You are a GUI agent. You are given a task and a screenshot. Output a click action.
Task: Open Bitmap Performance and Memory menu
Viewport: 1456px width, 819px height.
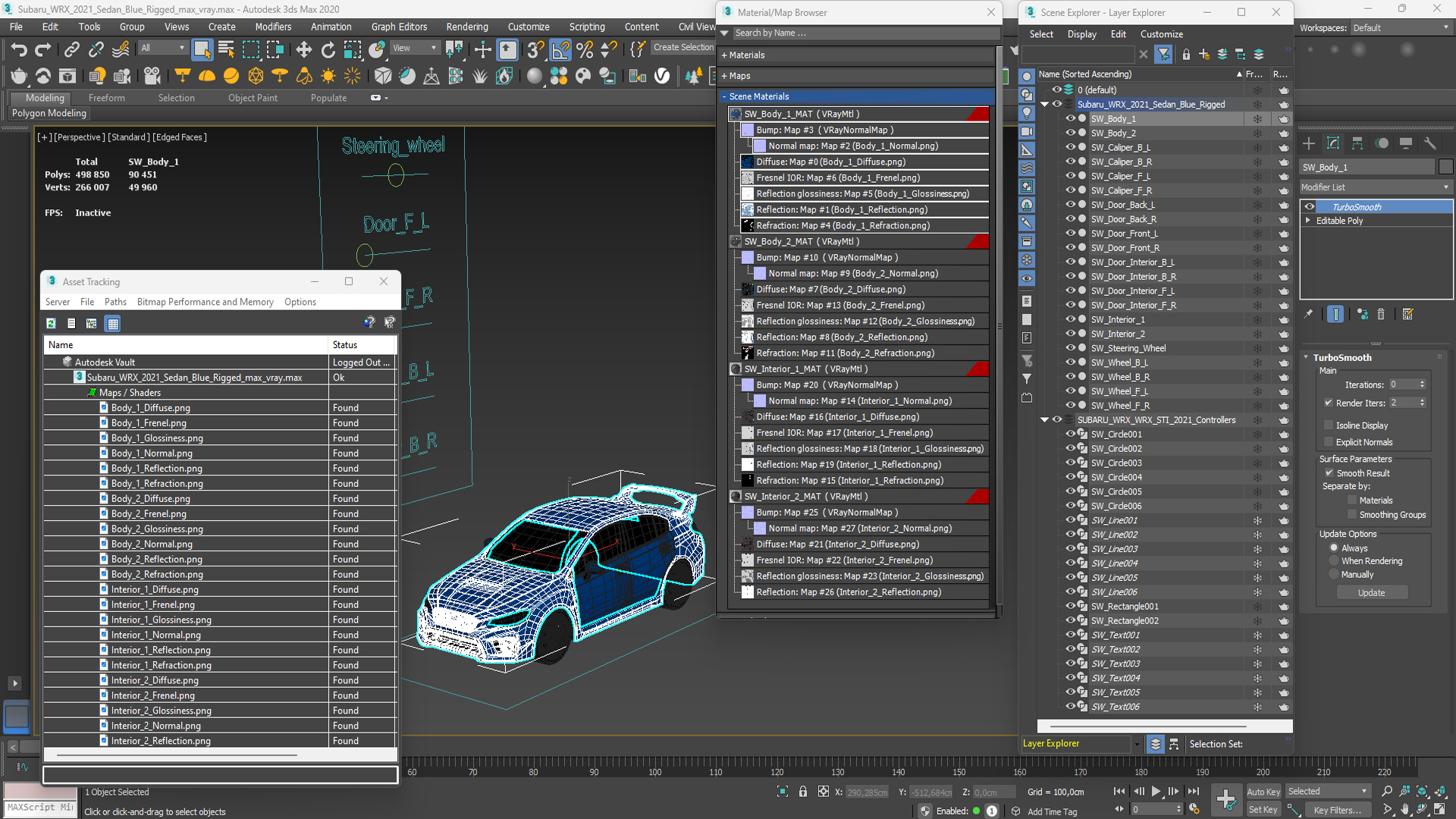pos(205,302)
